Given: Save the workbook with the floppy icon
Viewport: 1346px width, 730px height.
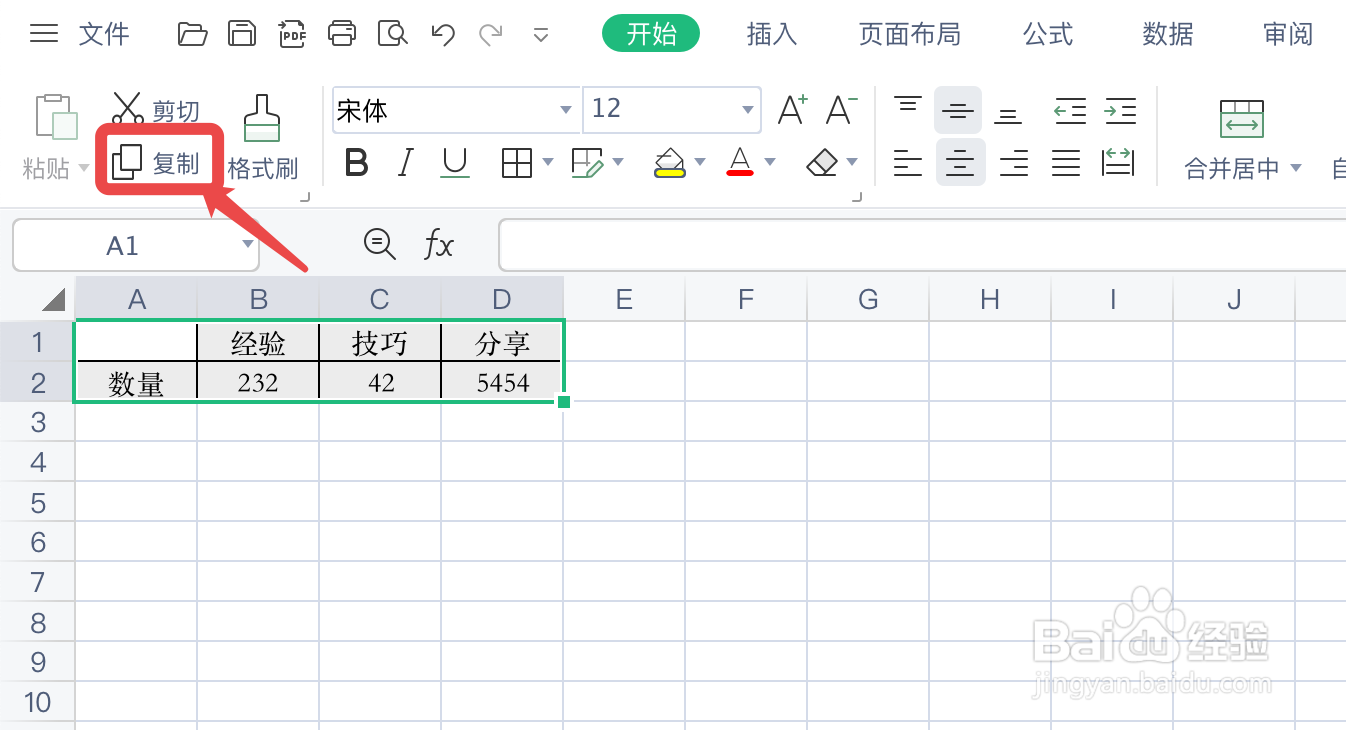Looking at the screenshot, I should pyautogui.click(x=242, y=34).
